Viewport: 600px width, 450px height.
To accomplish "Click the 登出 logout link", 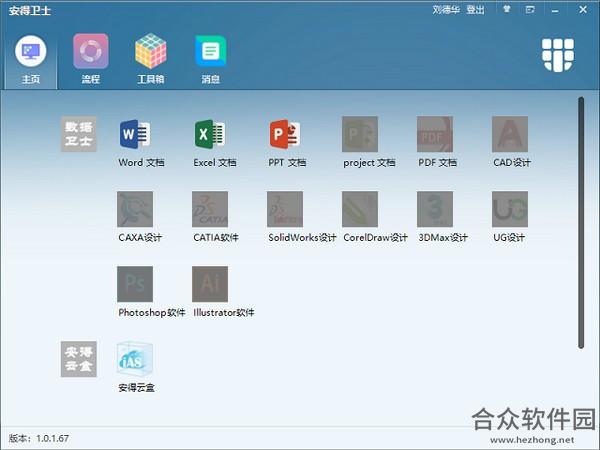I will click(475, 10).
